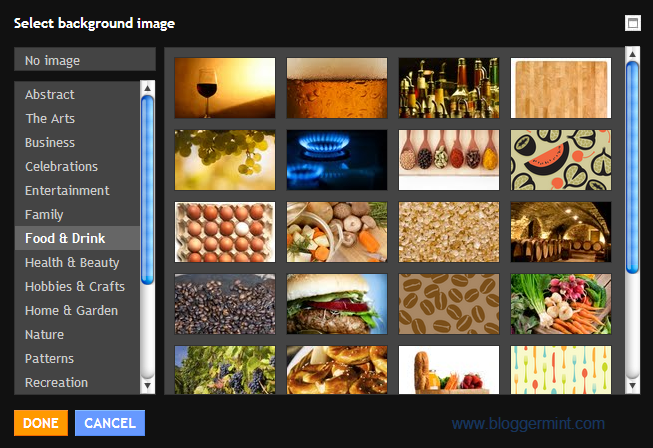Pick the hamburger background image
Screen dimensions: 653x448
coord(337,304)
